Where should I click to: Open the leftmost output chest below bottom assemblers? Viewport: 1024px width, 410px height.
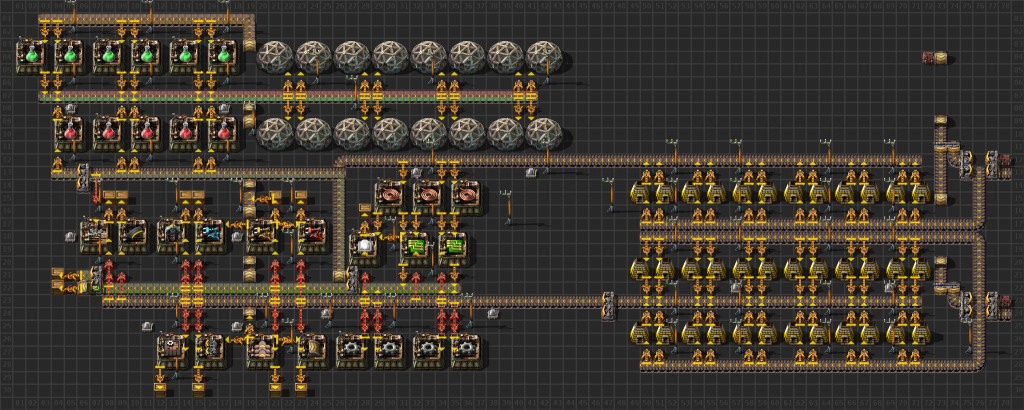tap(159, 390)
